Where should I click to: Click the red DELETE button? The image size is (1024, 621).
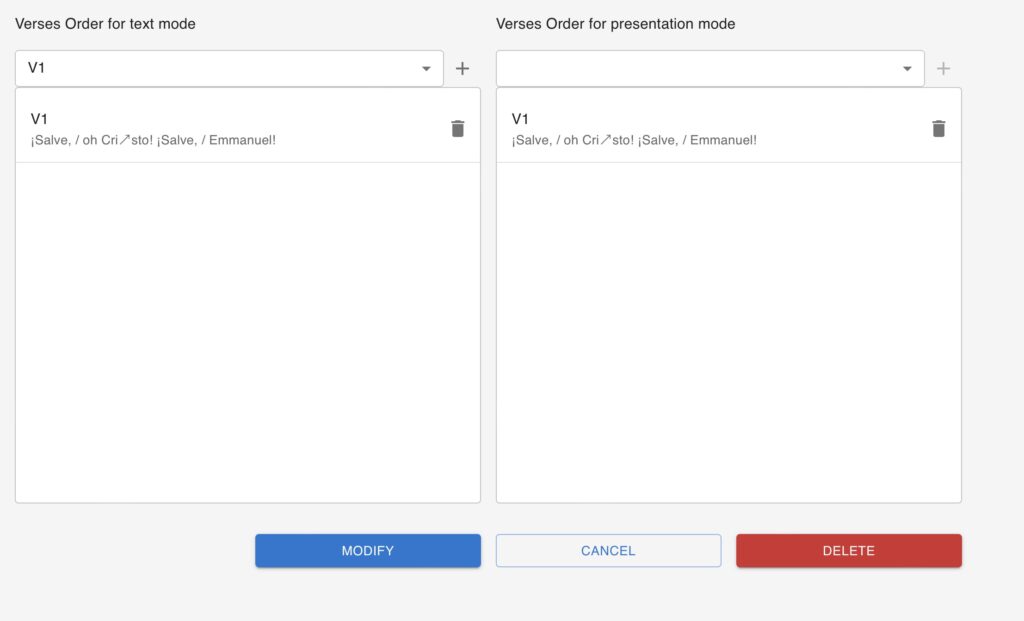click(848, 550)
